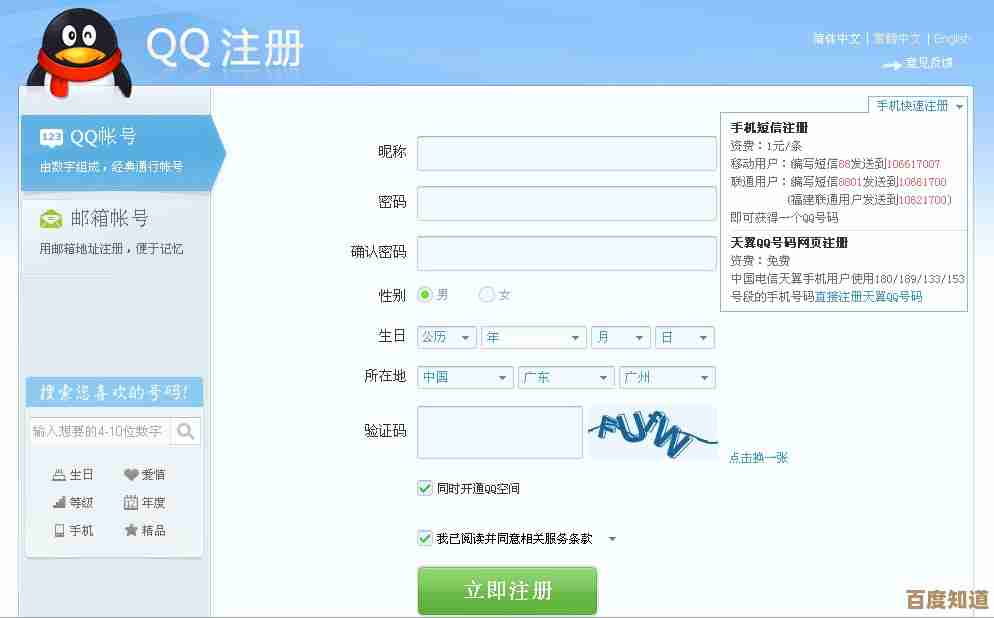Click the 年度 calendar icon
This screenshot has width=994, height=618.
[130, 503]
